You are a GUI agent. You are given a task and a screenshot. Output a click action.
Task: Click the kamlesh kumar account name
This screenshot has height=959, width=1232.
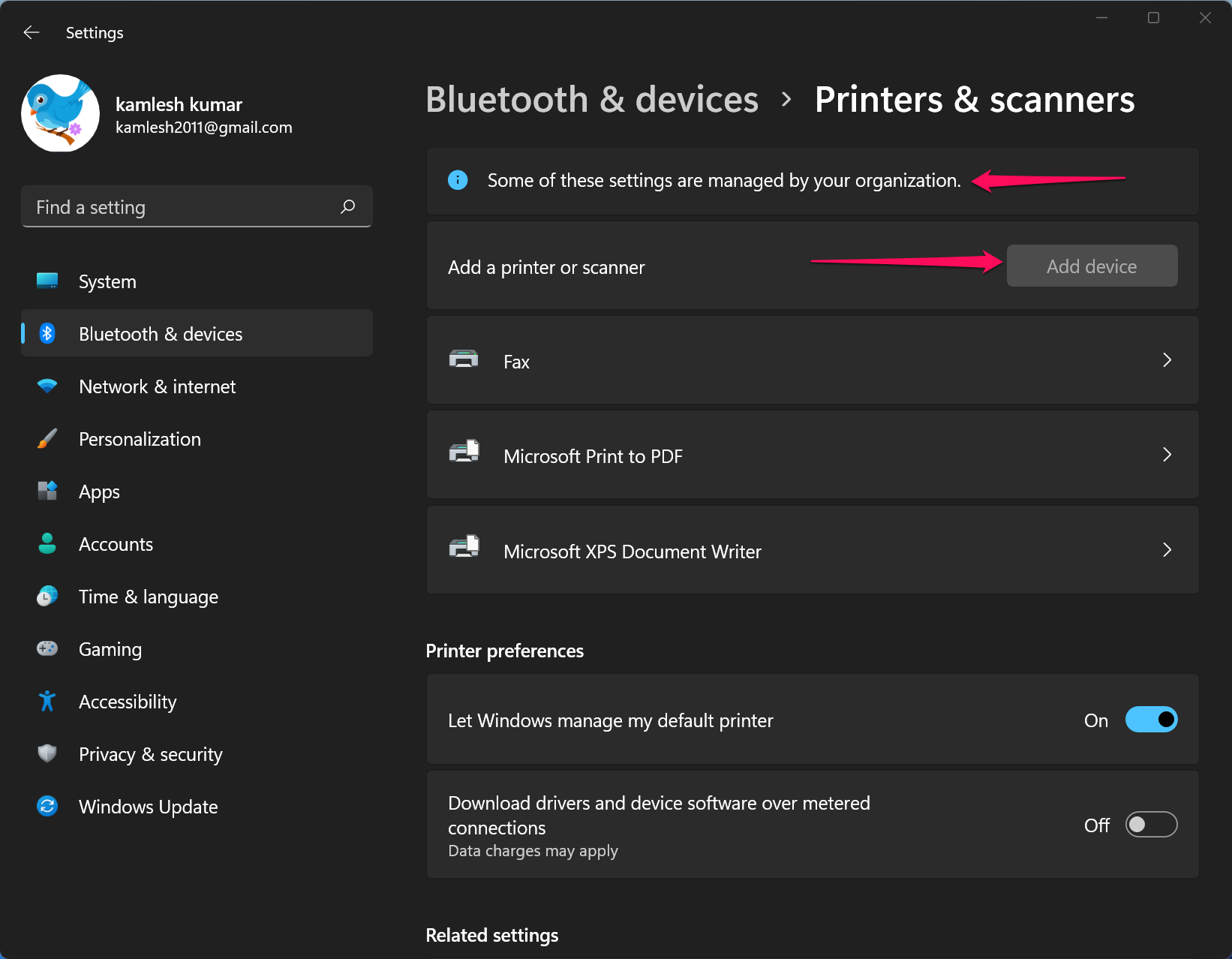pyautogui.click(x=179, y=104)
